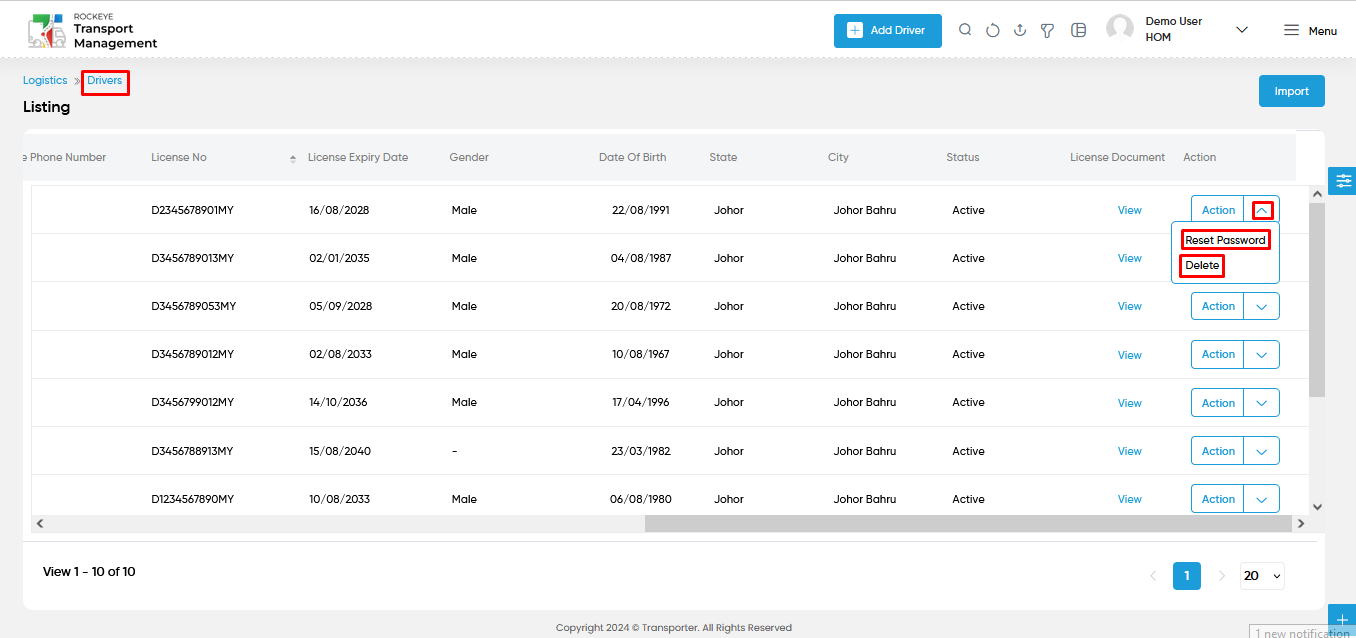
Task: Click the refresh listing icon
Action: pos(993,30)
